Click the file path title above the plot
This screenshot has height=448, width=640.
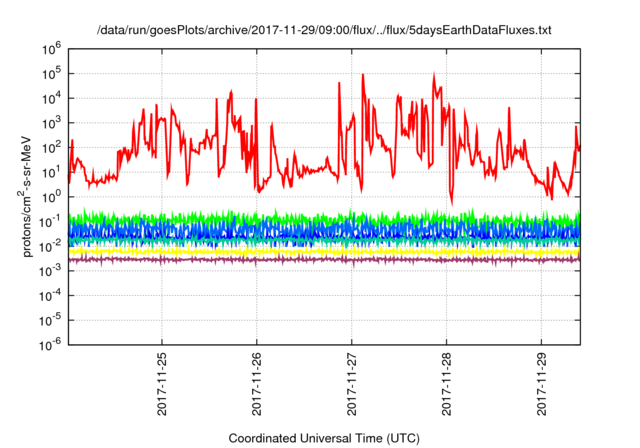click(324, 30)
